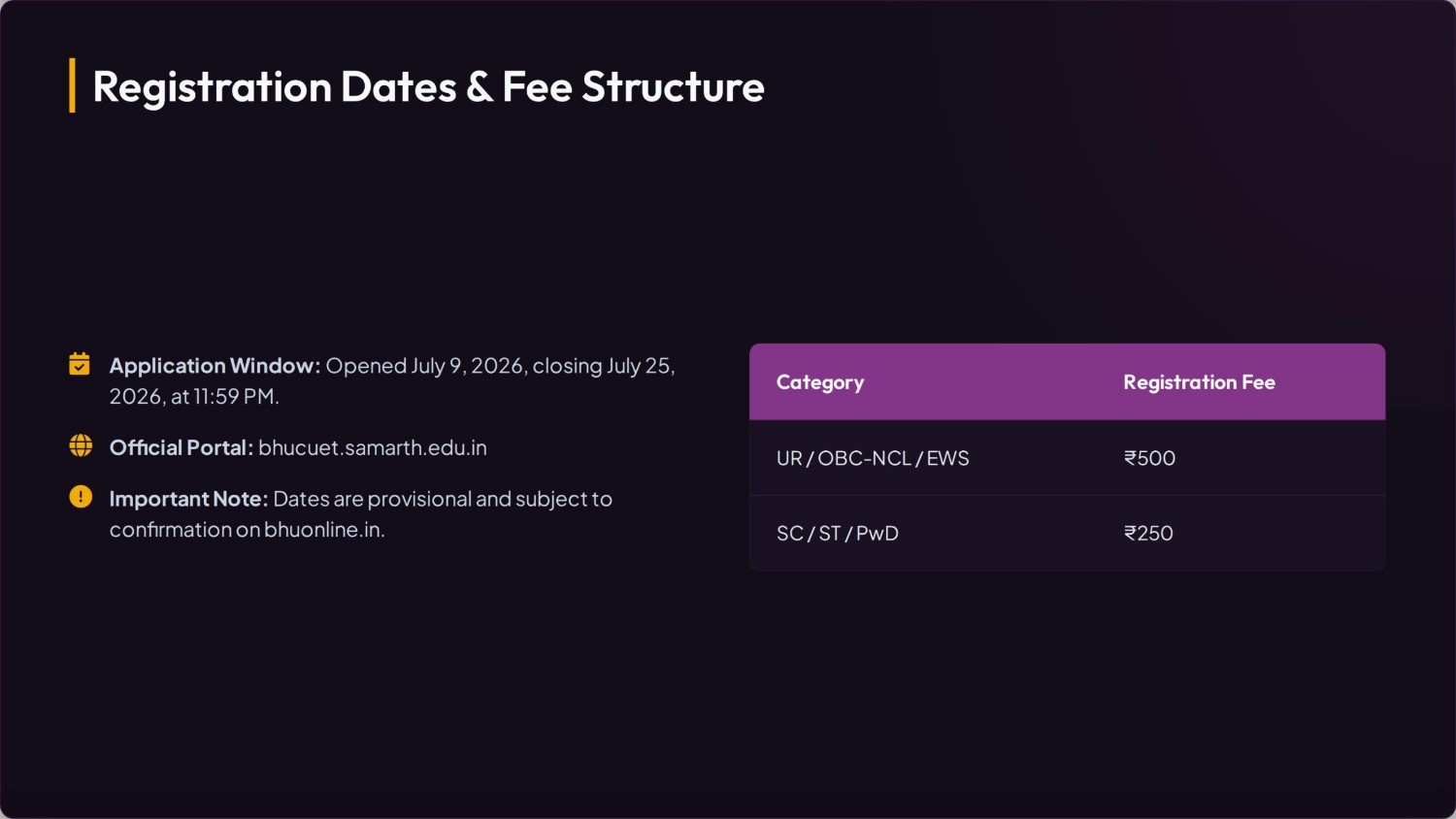This screenshot has width=1456, height=819.
Task: Select the slide title Registration Dates & Fee Structure
Action: point(428,86)
